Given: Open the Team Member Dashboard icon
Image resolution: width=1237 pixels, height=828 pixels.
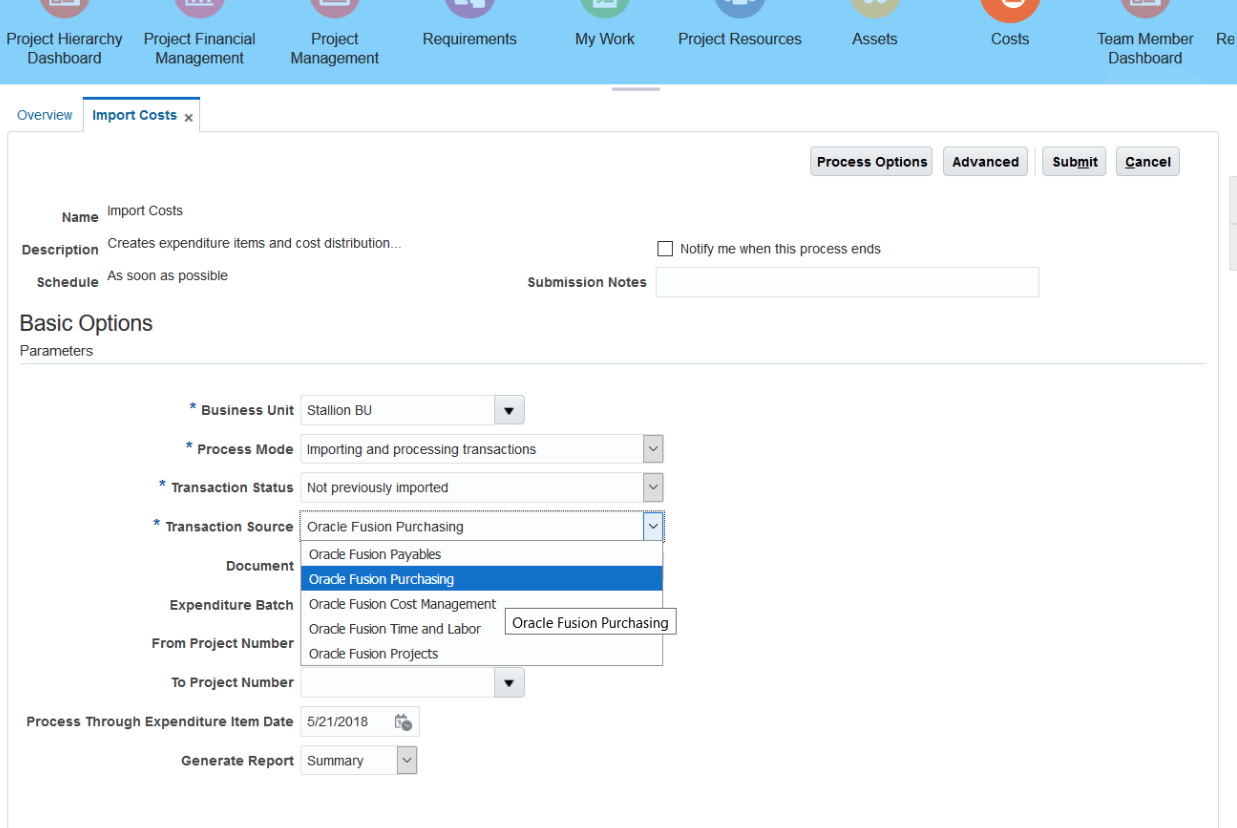Looking at the screenshot, I should pyautogui.click(x=1145, y=10).
